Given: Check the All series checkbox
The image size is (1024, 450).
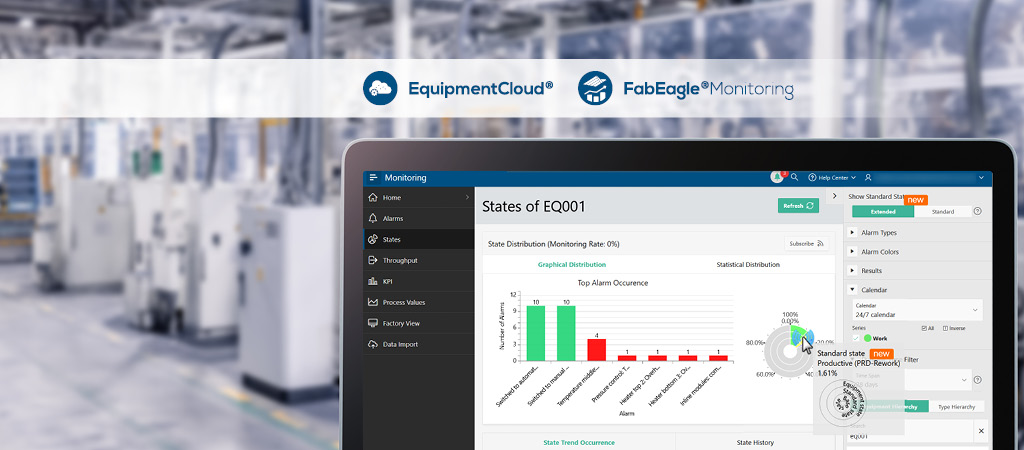Looking at the screenshot, I should coord(923,328).
